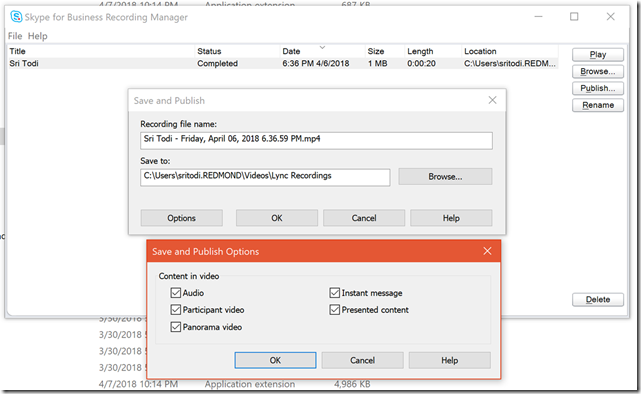
Task: Click the Completed status cell
Action: [x=217, y=63]
